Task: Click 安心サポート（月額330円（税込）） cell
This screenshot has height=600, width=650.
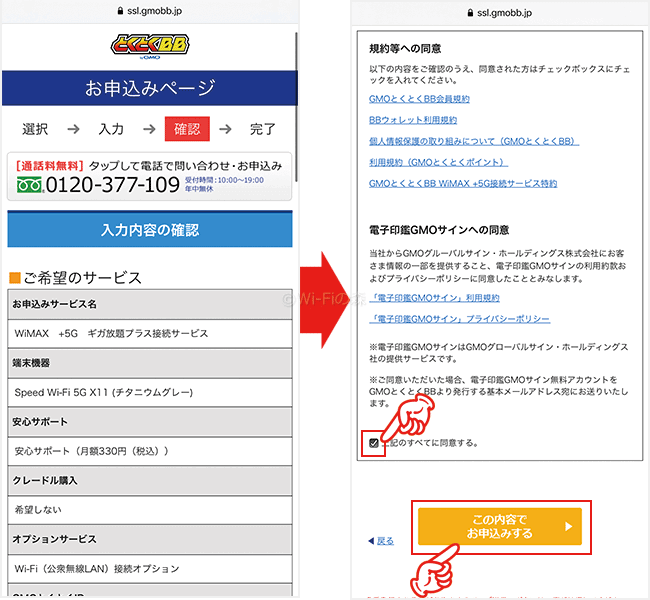Action: [150, 451]
